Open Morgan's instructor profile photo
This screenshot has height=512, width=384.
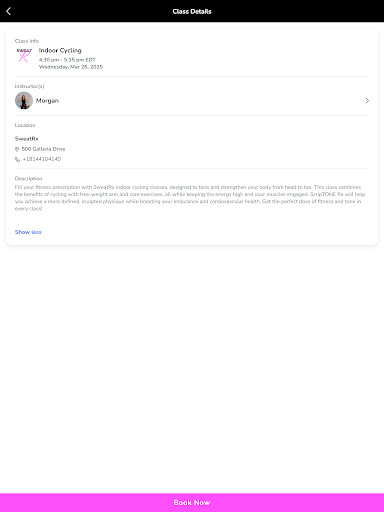pyautogui.click(x=24, y=100)
